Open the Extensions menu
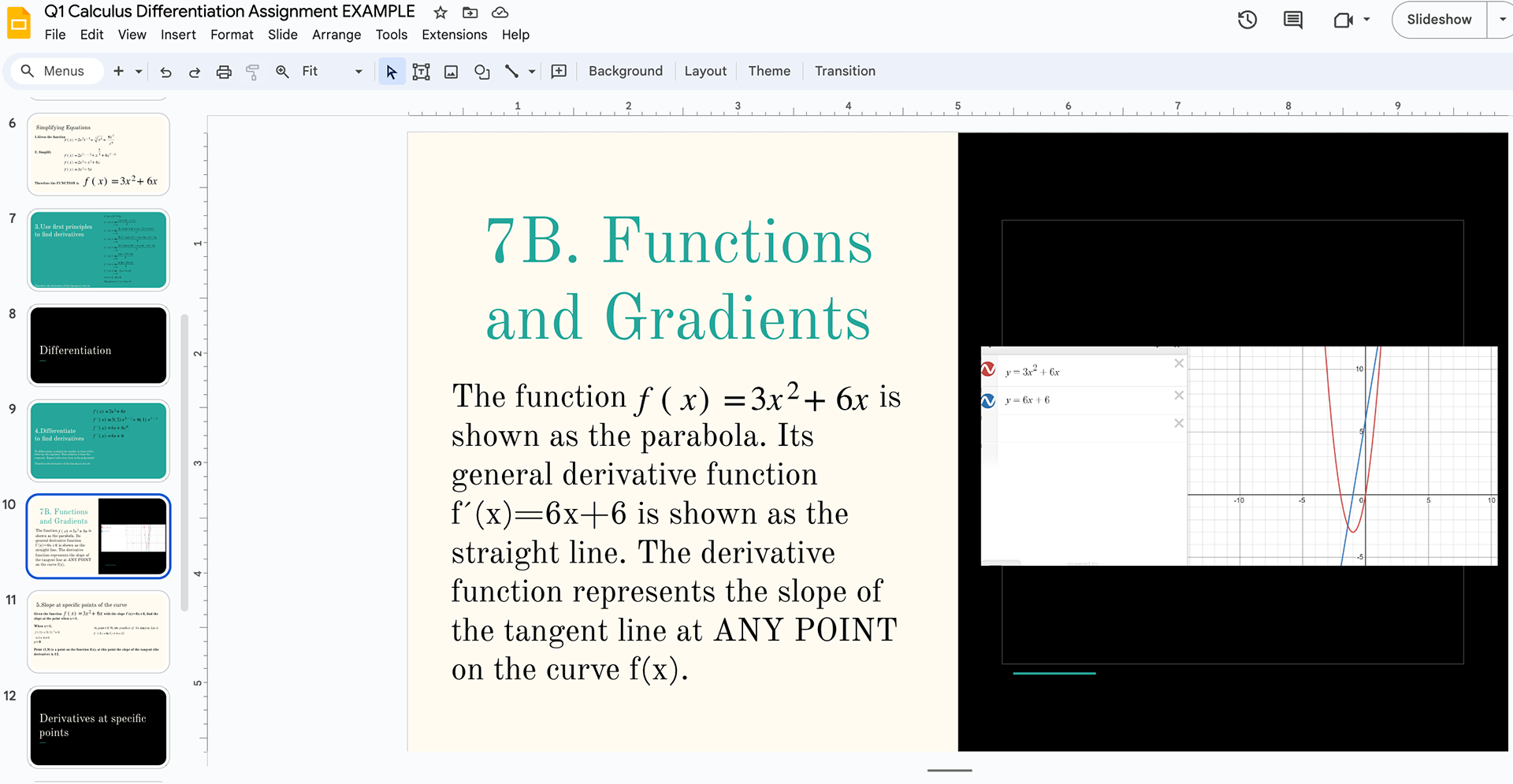 point(454,35)
